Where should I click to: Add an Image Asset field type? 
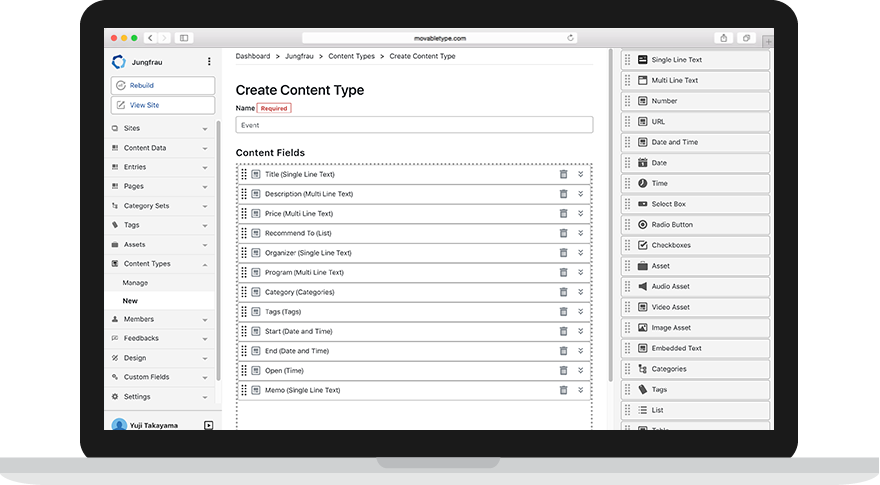695,328
